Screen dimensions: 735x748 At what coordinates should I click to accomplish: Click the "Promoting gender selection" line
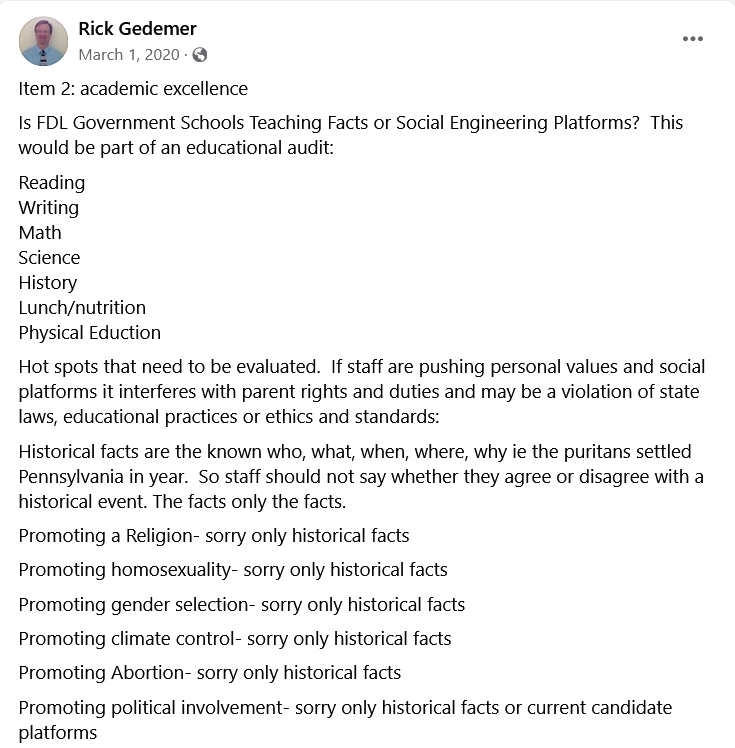[242, 604]
